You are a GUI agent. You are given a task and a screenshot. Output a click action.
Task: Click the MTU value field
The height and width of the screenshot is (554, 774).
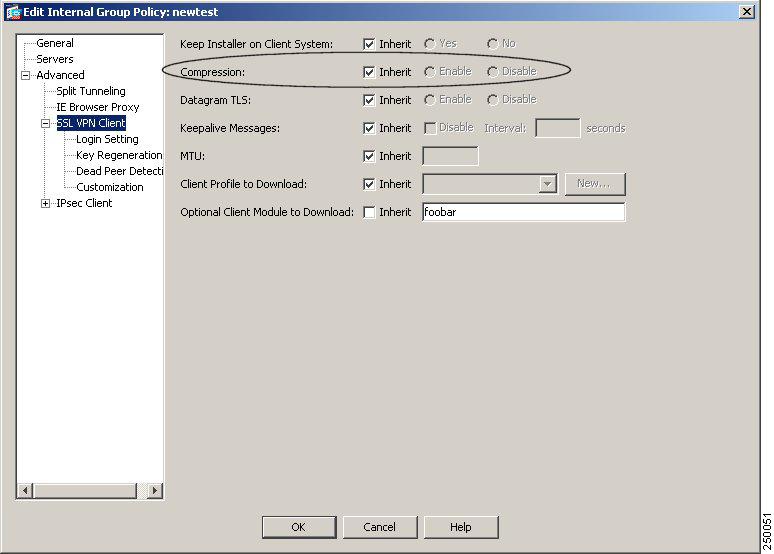pyautogui.click(x=451, y=156)
